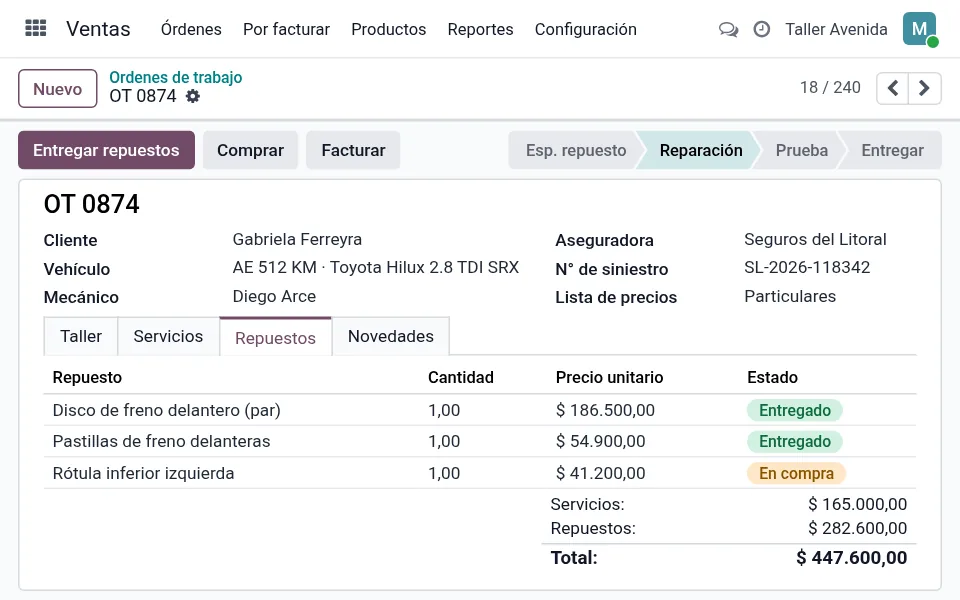Click the Total amount $ 447.600,00
The height and width of the screenshot is (600, 960).
point(852,558)
